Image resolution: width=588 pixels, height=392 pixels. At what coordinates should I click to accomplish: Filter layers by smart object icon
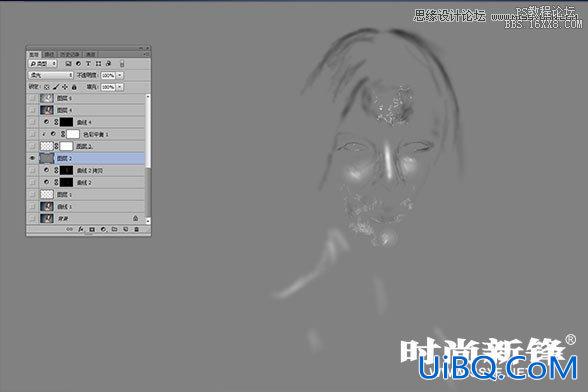coord(108,64)
